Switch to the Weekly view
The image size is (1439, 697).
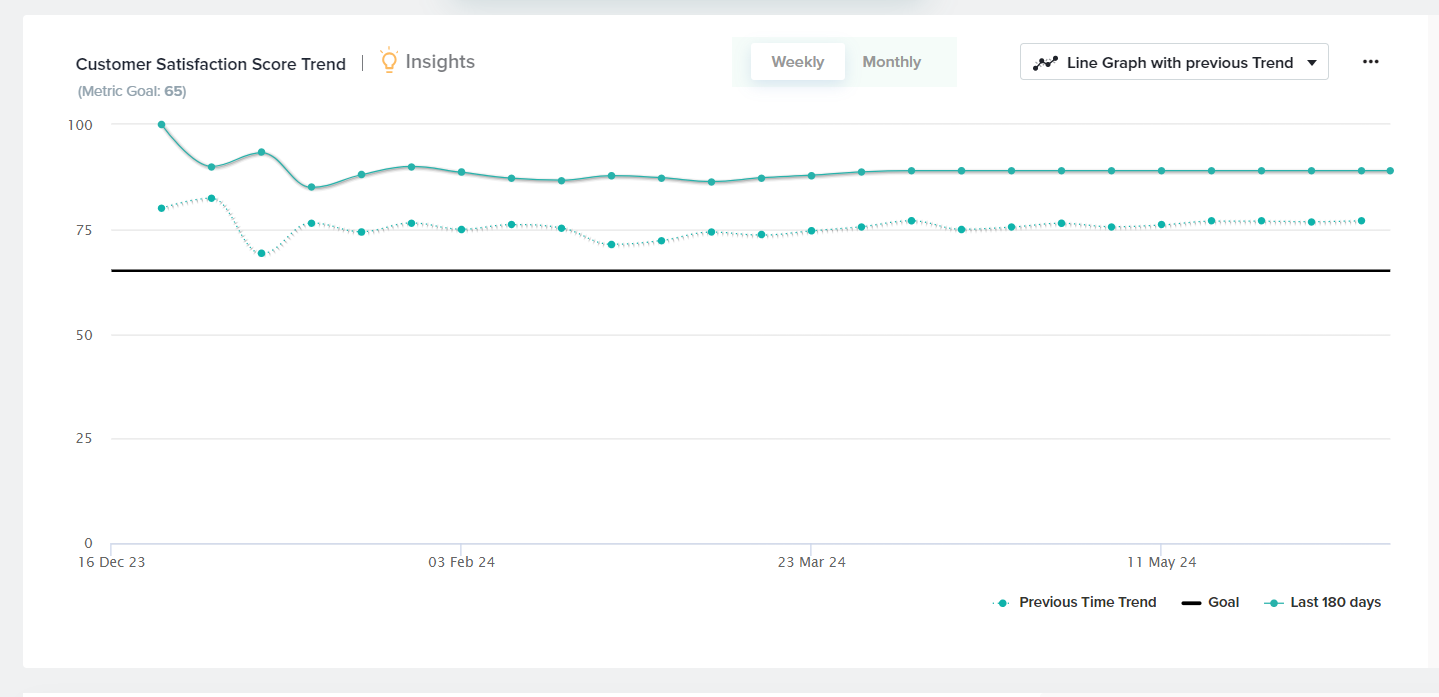tap(797, 62)
